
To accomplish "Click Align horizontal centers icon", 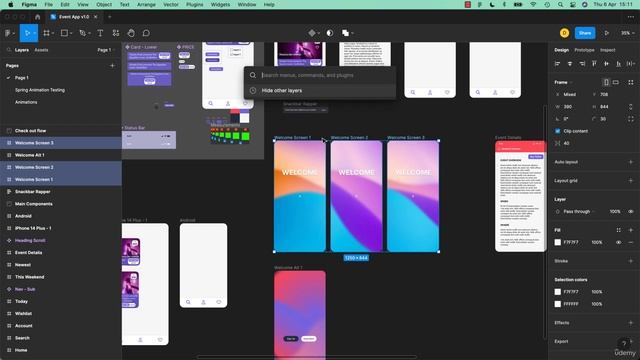I will click(x=570, y=64).
